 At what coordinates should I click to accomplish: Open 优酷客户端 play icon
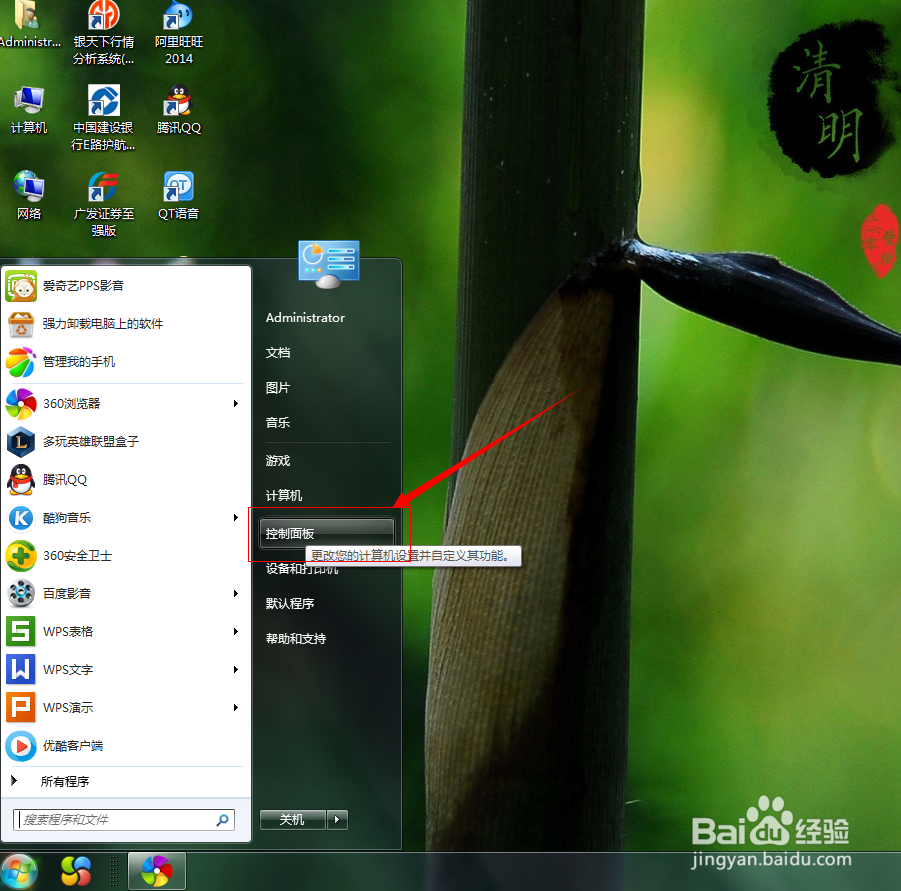[21, 746]
